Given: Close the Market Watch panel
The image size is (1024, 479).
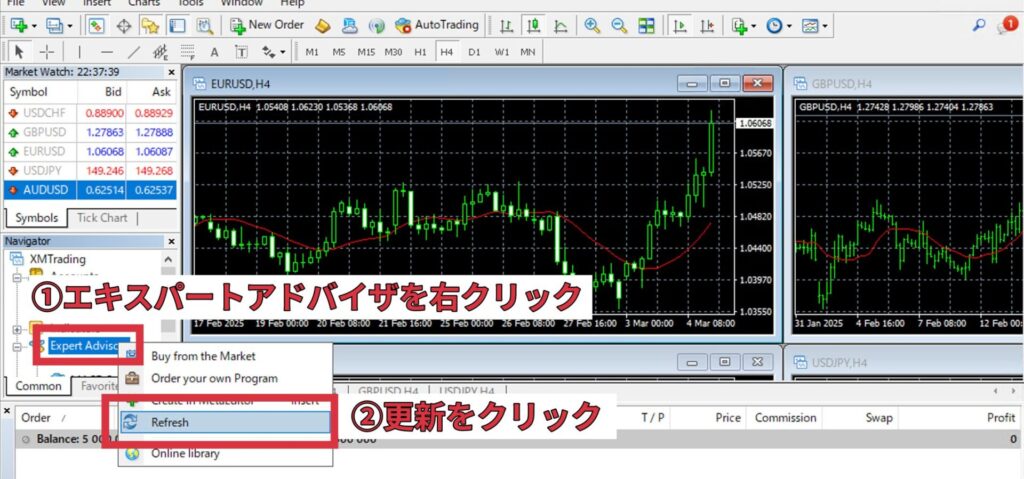Looking at the screenshot, I should click(171, 73).
